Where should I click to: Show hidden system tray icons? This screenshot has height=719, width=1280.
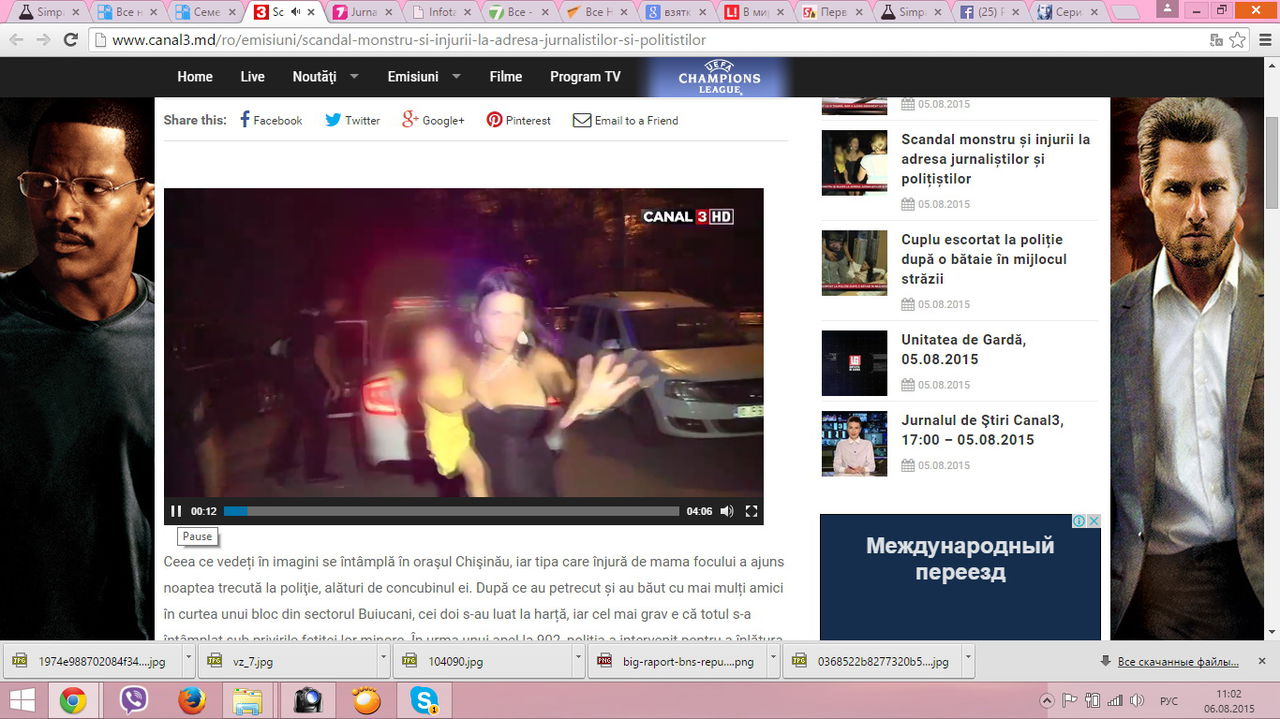point(1047,700)
